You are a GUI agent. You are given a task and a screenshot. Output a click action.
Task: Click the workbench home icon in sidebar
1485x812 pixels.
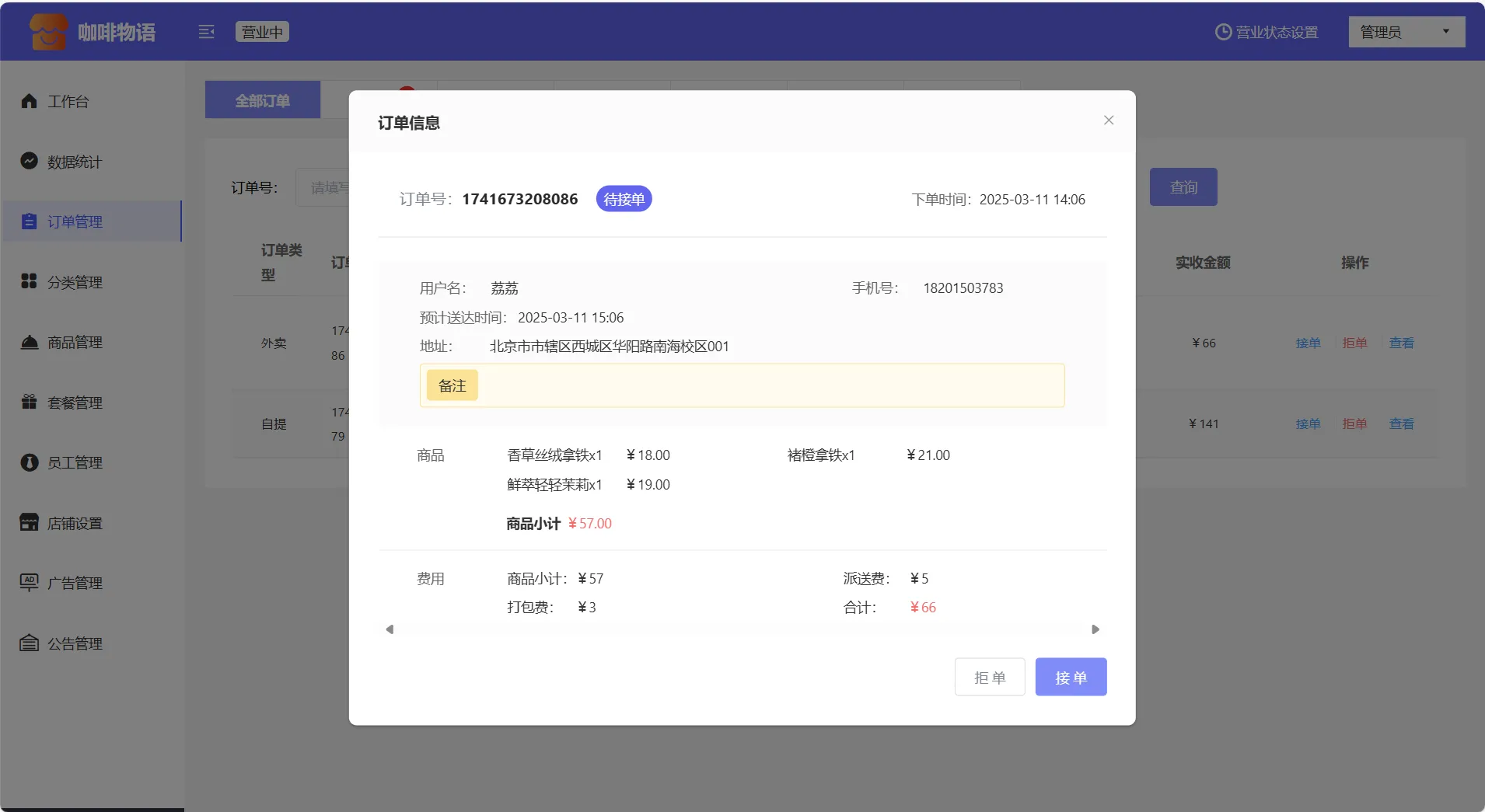[x=30, y=101]
